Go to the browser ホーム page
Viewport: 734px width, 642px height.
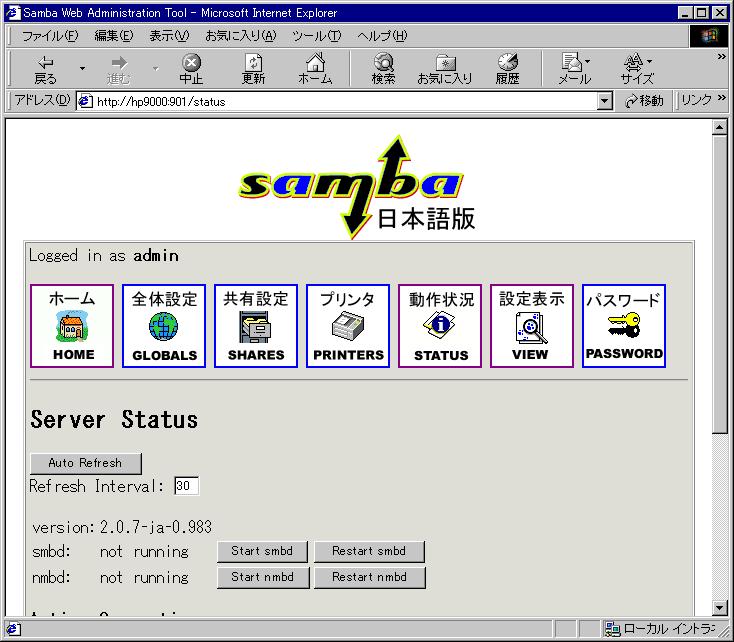tap(316, 69)
